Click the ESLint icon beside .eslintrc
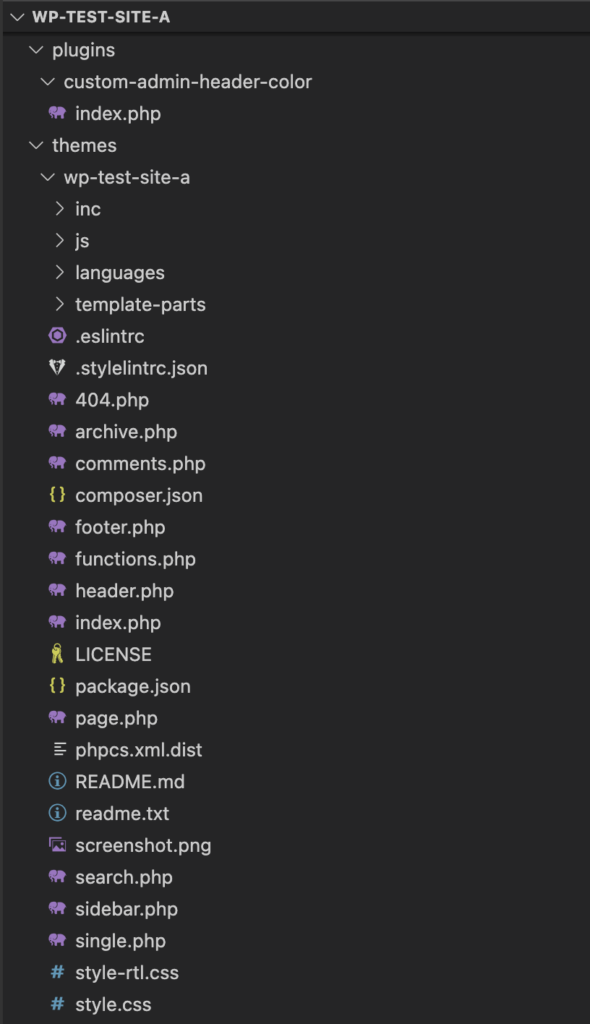The height and width of the screenshot is (1024, 590). click(x=57, y=336)
